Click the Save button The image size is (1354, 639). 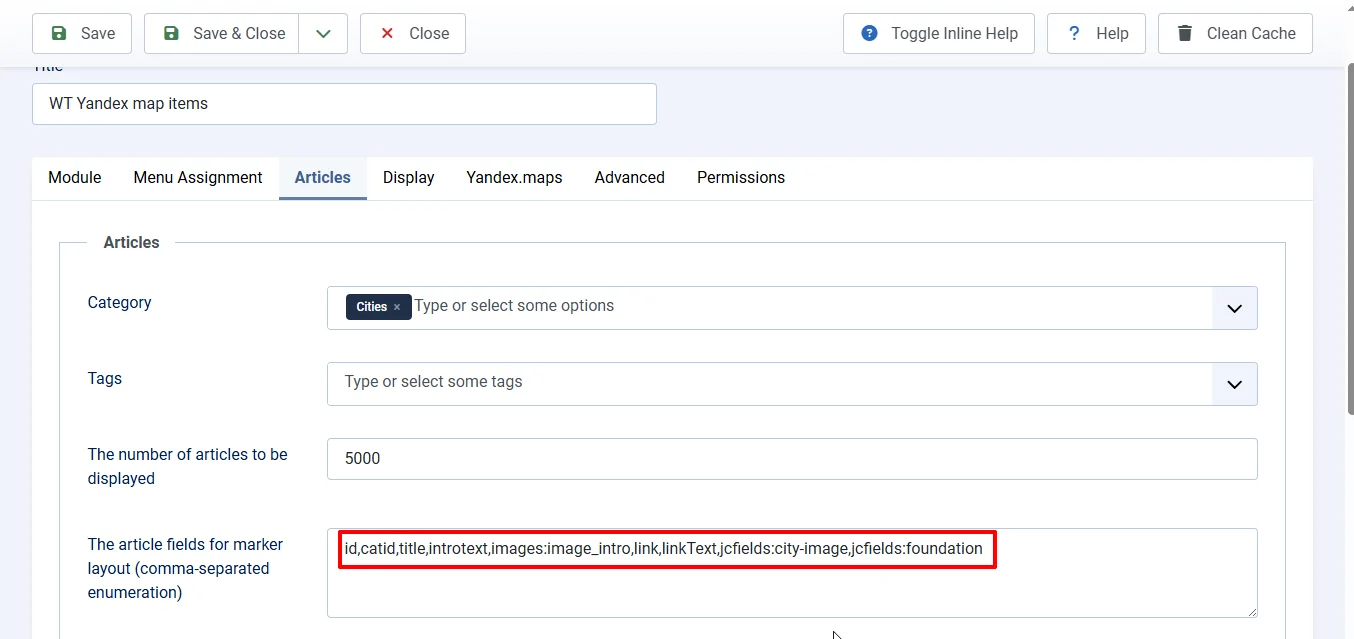point(82,33)
